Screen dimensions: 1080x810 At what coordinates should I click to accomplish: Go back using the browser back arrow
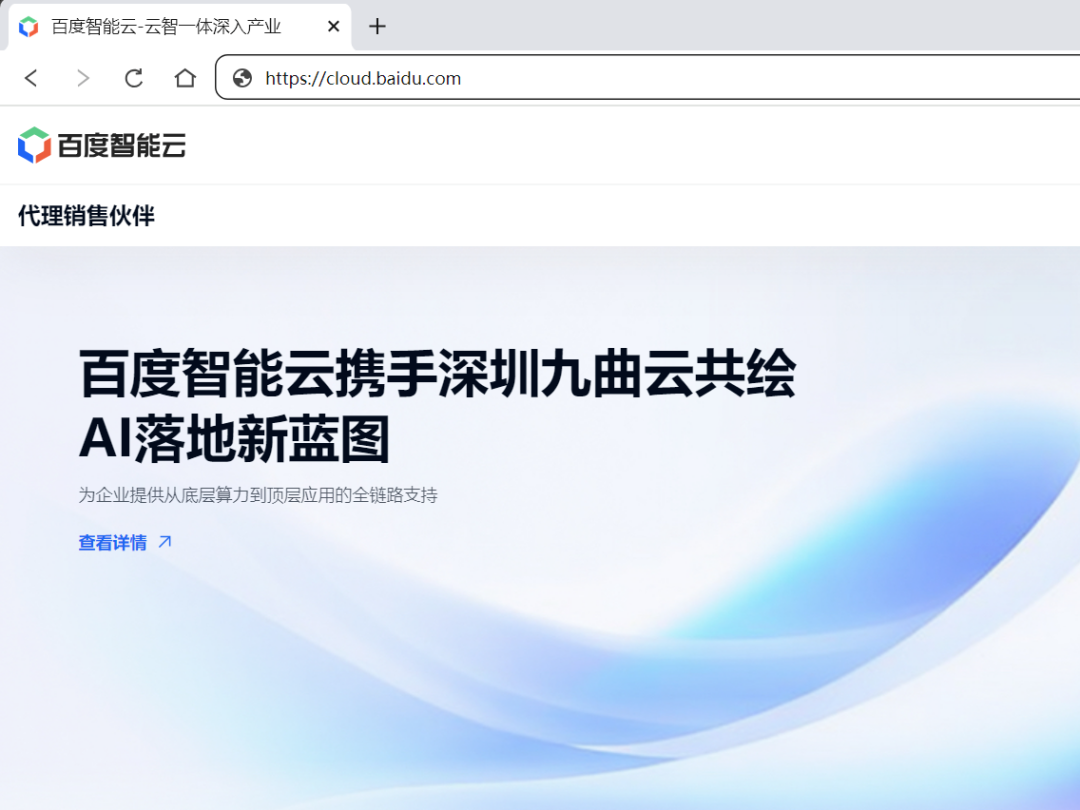click(x=31, y=78)
